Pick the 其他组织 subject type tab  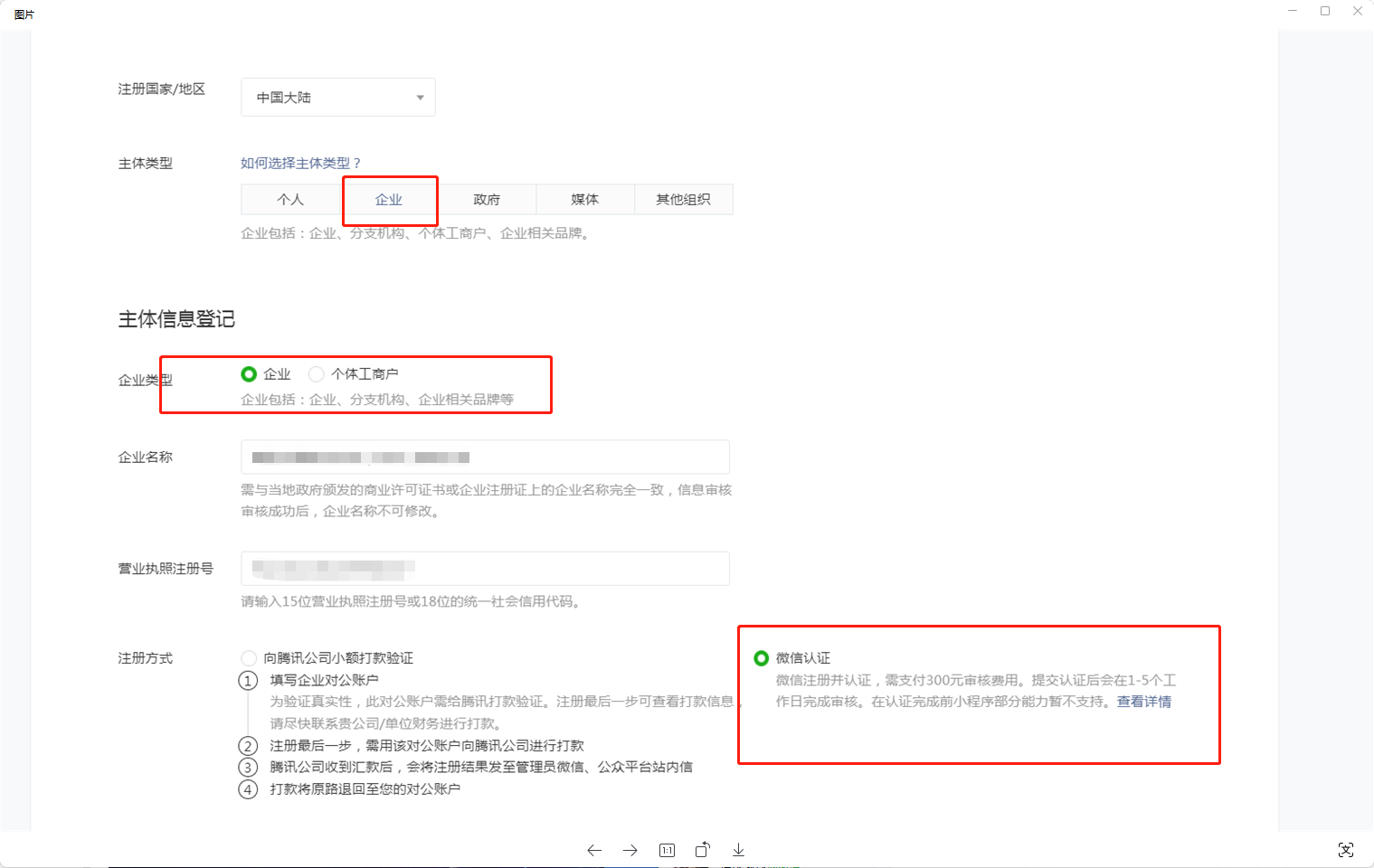click(683, 200)
